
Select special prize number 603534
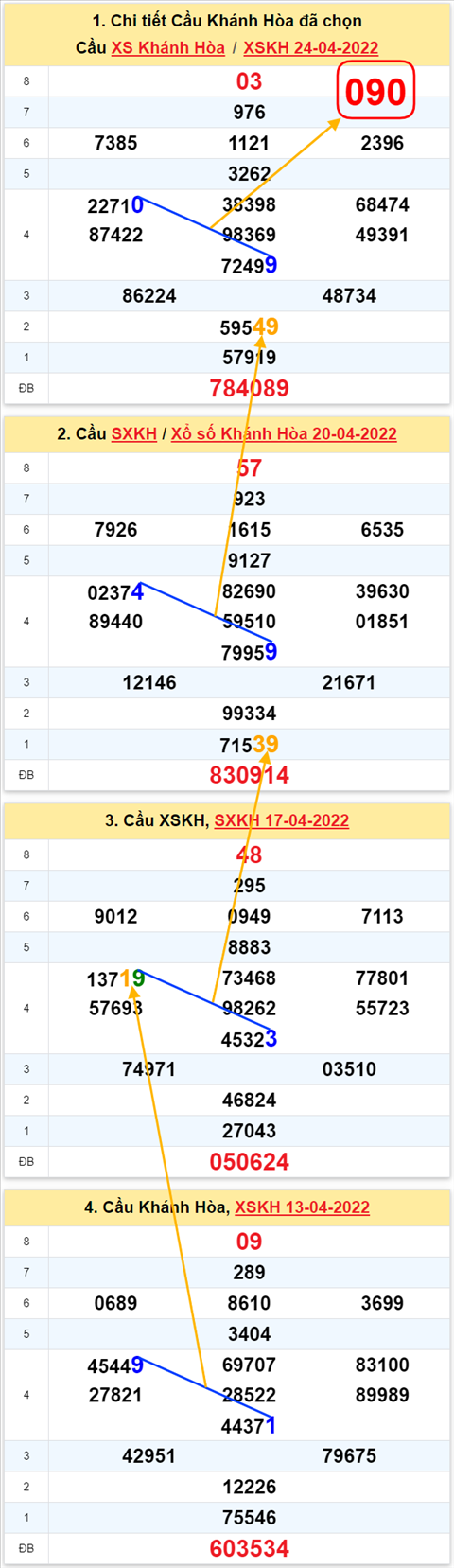point(250,1549)
